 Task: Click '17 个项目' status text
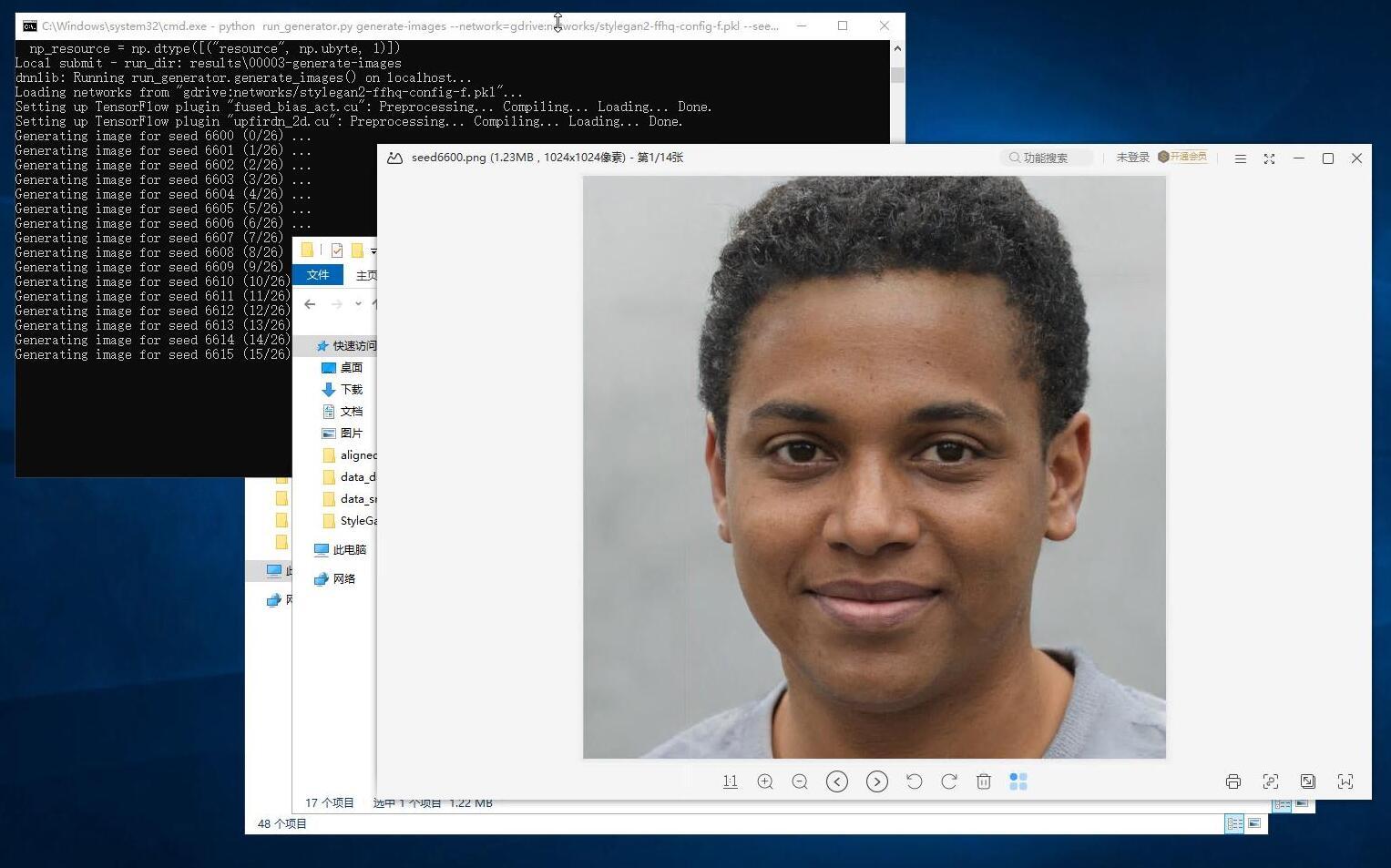click(330, 802)
